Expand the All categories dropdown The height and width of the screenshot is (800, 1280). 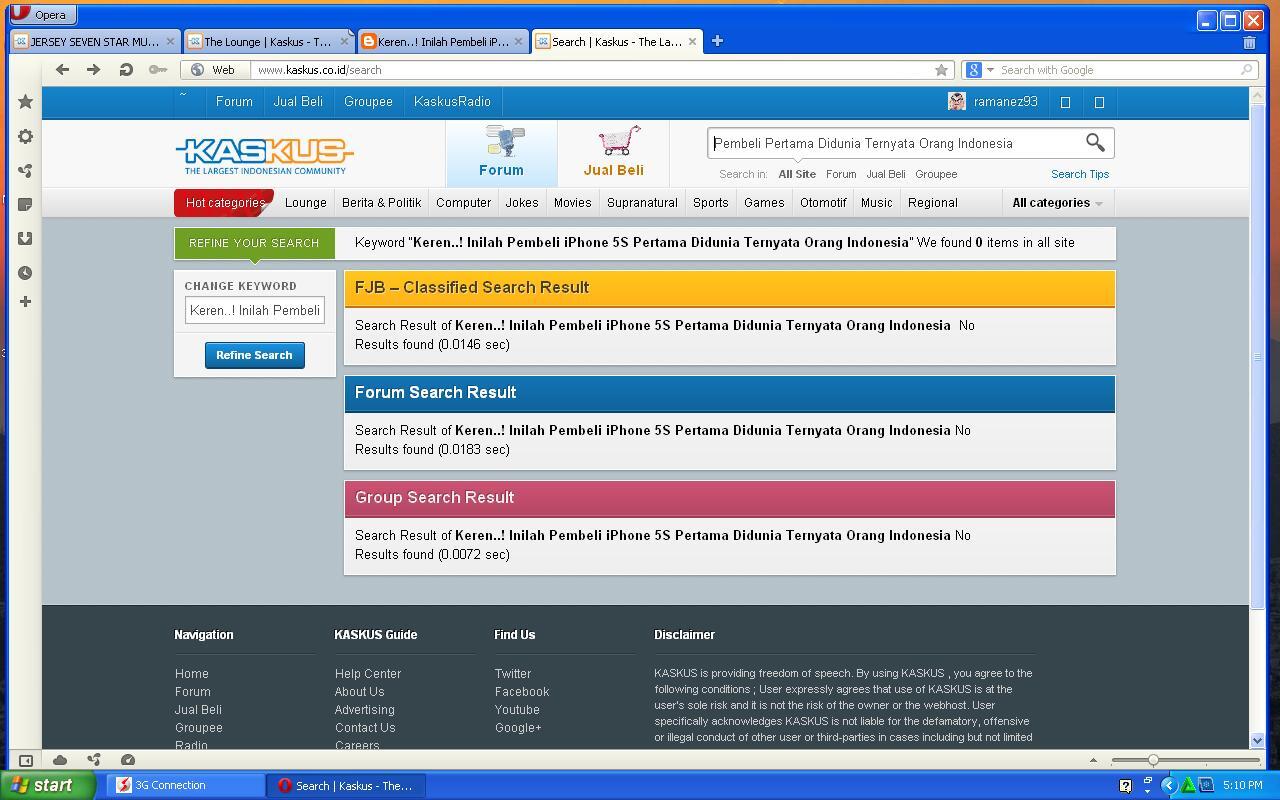(x=1057, y=203)
